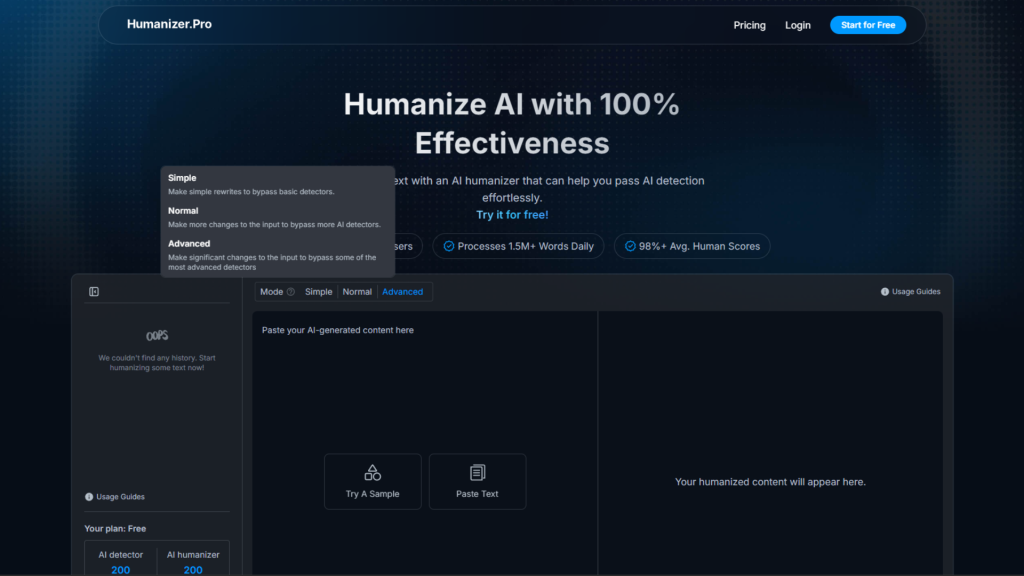Image resolution: width=1024 pixels, height=576 pixels.
Task: Click the Mode help question mark
Action: tap(289, 291)
